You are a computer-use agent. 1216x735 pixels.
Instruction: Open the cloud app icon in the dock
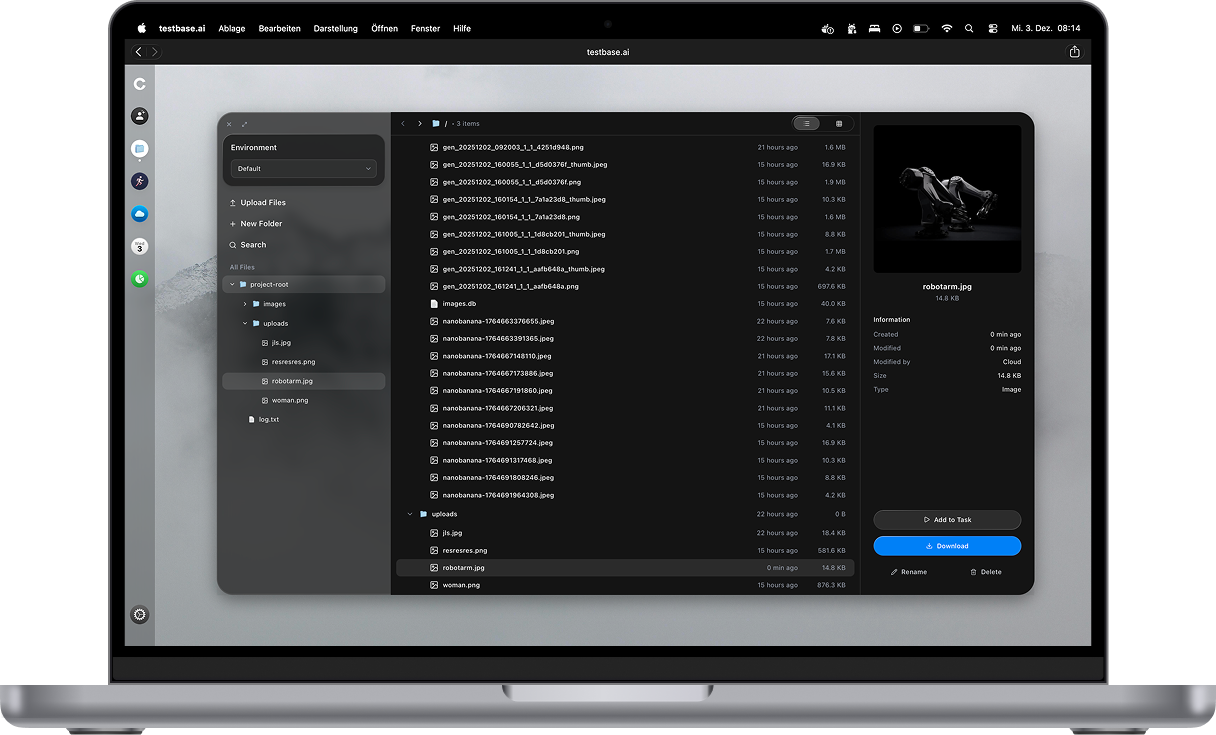point(139,213)
